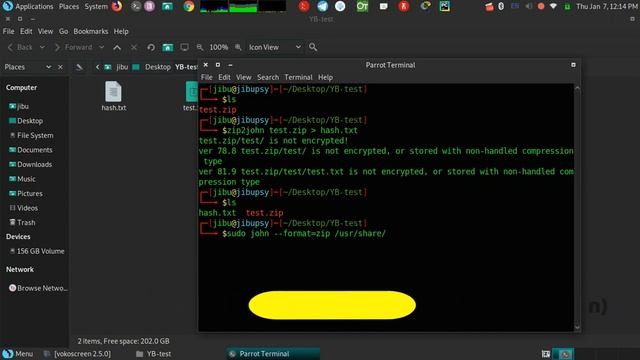Click the Zoom Out magnifier icon

pyautogui.click(x=200, y=47)
